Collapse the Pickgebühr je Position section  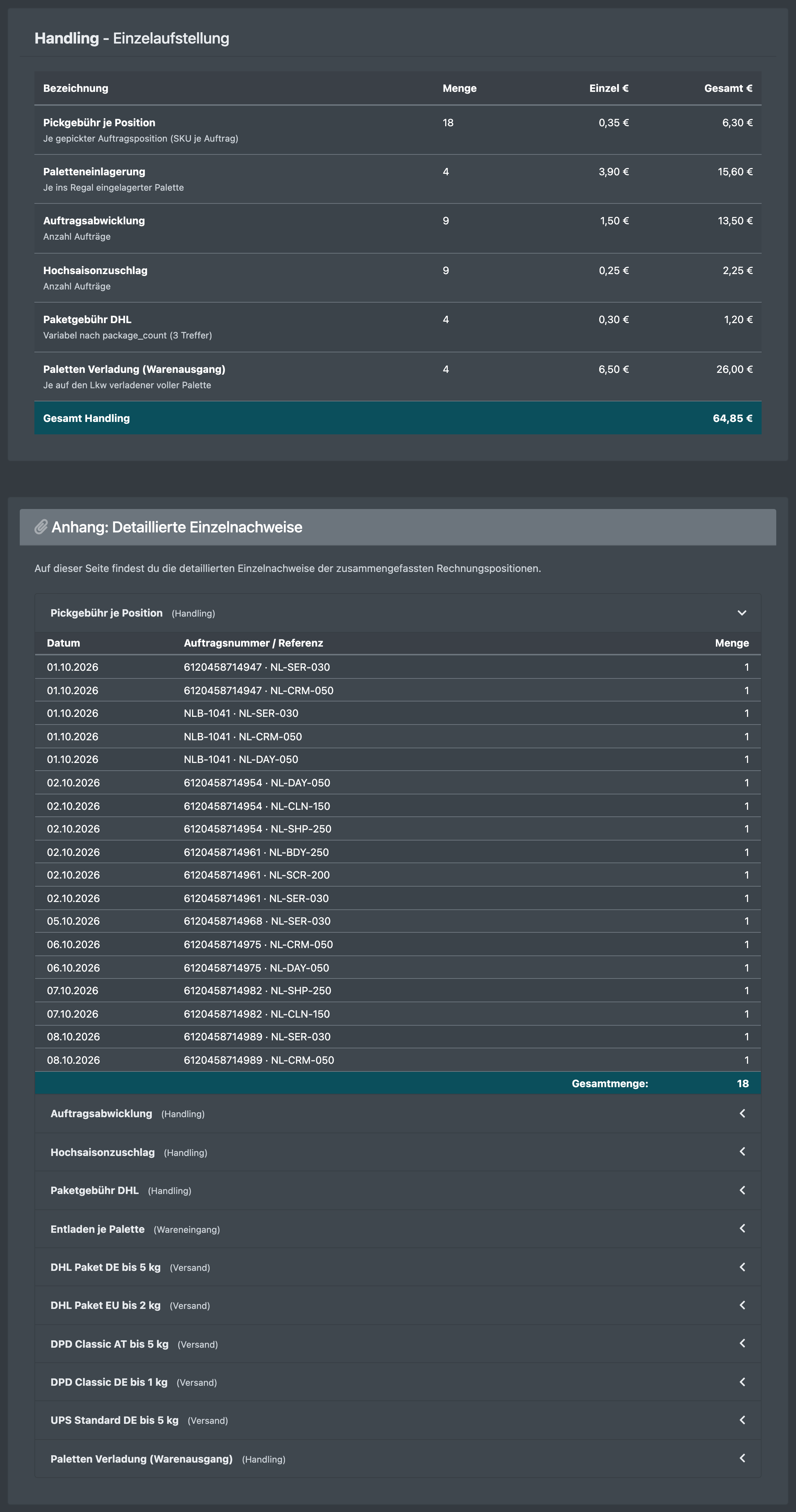point(398,613)
